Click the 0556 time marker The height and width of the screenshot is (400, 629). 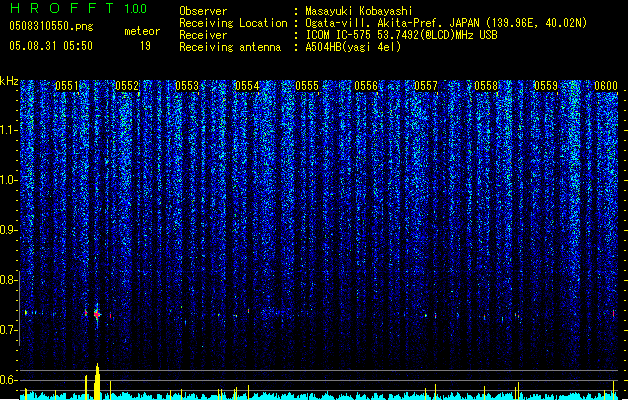coord(366,86)
